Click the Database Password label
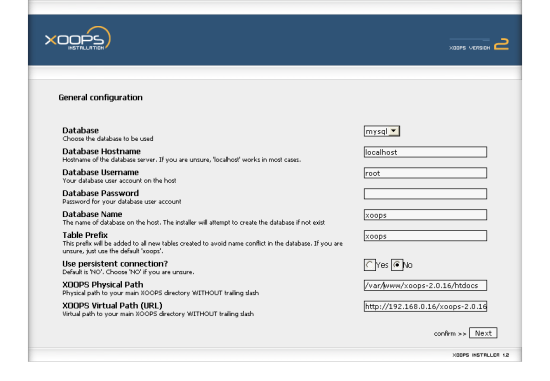This screenshot has width=550, height=381. click(x=101, y=193)
